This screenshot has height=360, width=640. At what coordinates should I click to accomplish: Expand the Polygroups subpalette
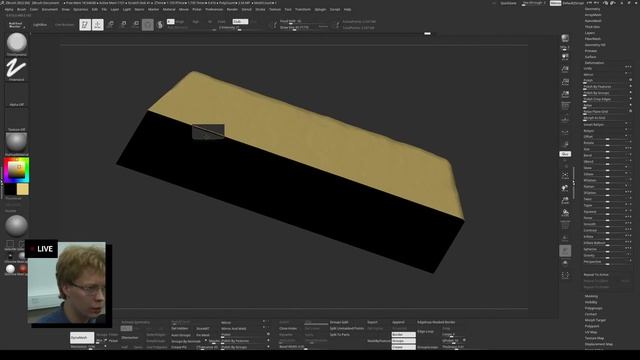[593, 308]
